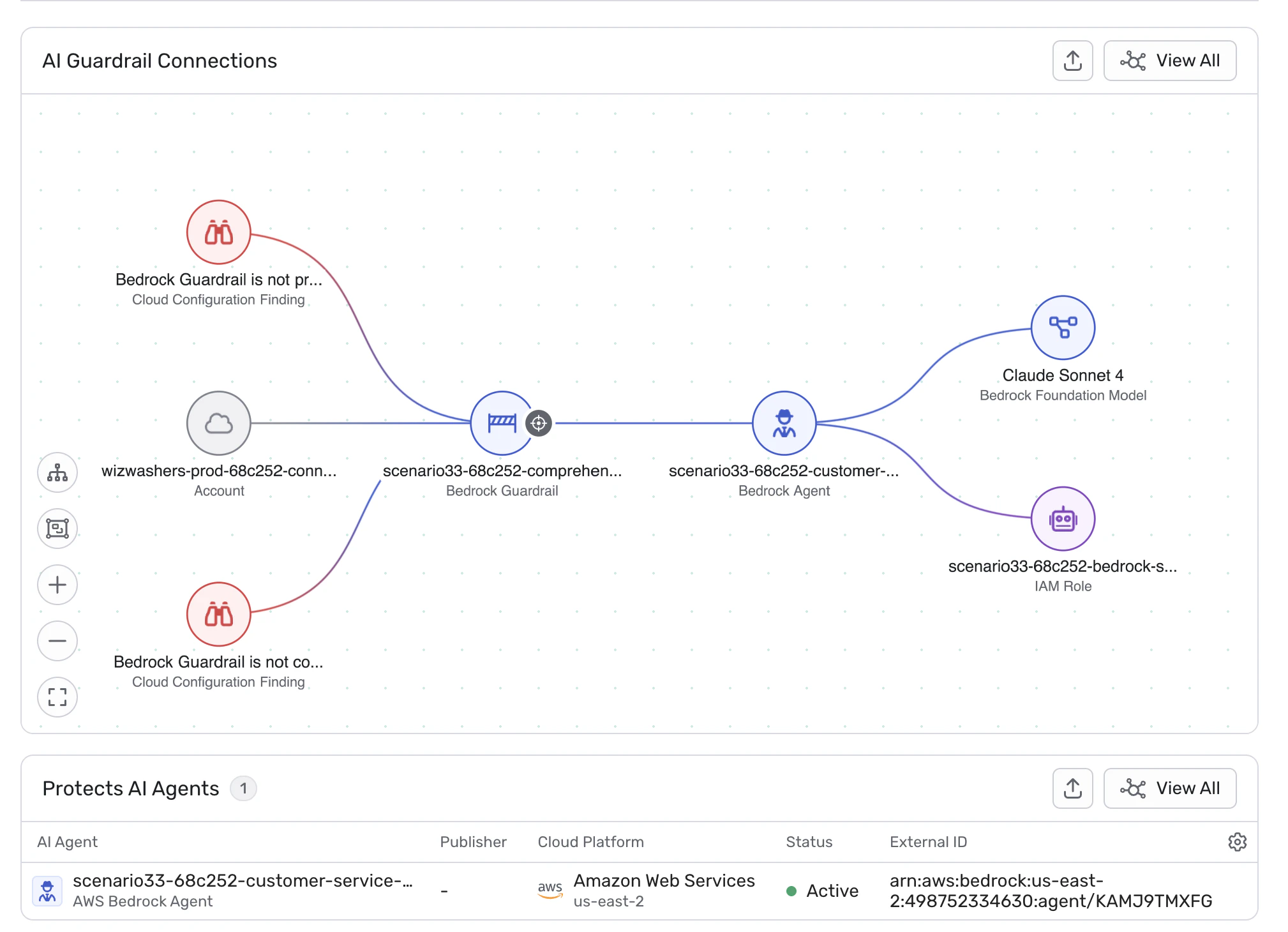Click the Bedrock Agent node icon
The image size is (1288, 932).
(x=784, y=423)
